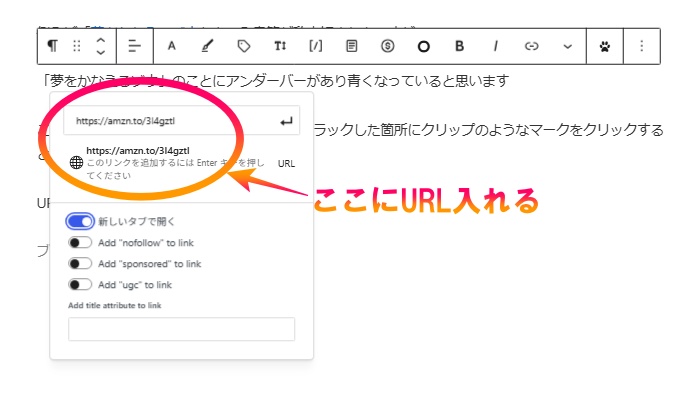Click the URL type label in suggestion

286,163
